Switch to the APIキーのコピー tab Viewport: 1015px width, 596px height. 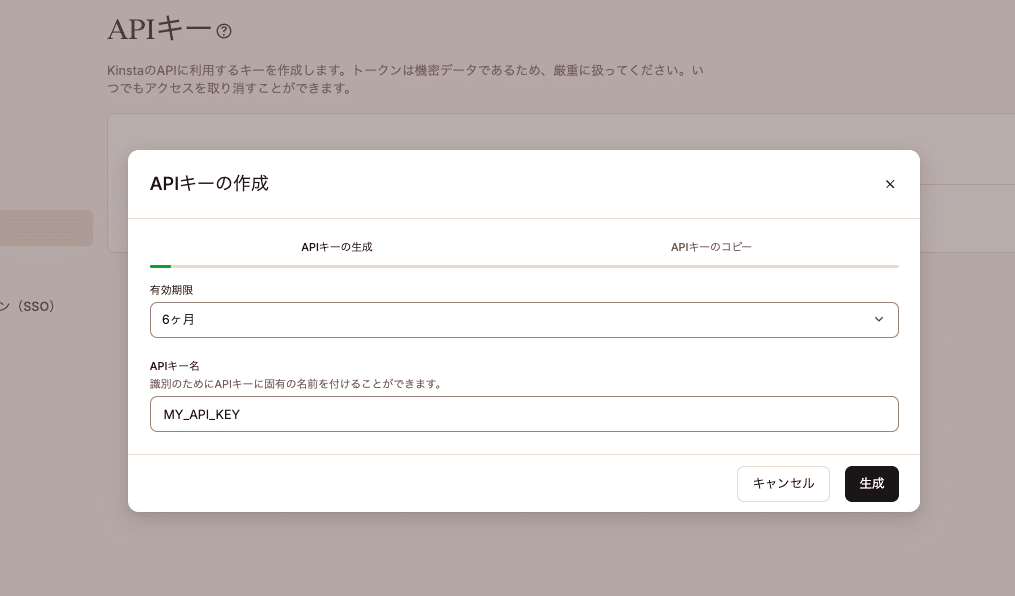[711, 245]
